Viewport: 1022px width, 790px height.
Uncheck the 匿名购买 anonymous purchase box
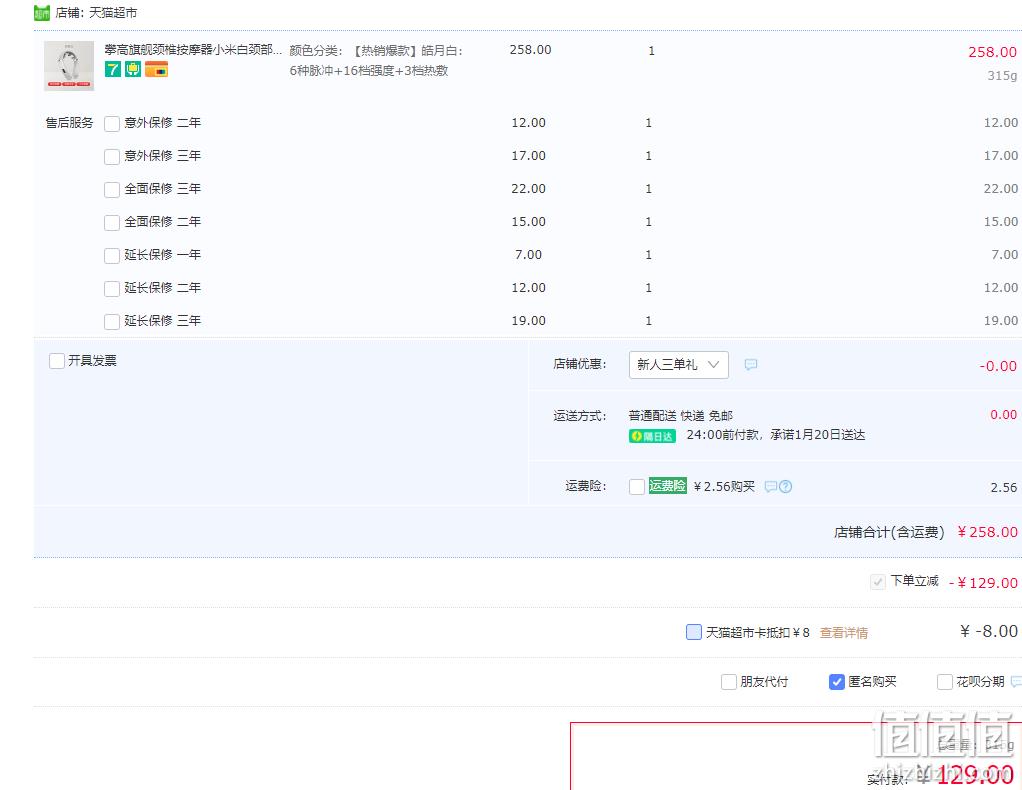[x=837, y=682]
